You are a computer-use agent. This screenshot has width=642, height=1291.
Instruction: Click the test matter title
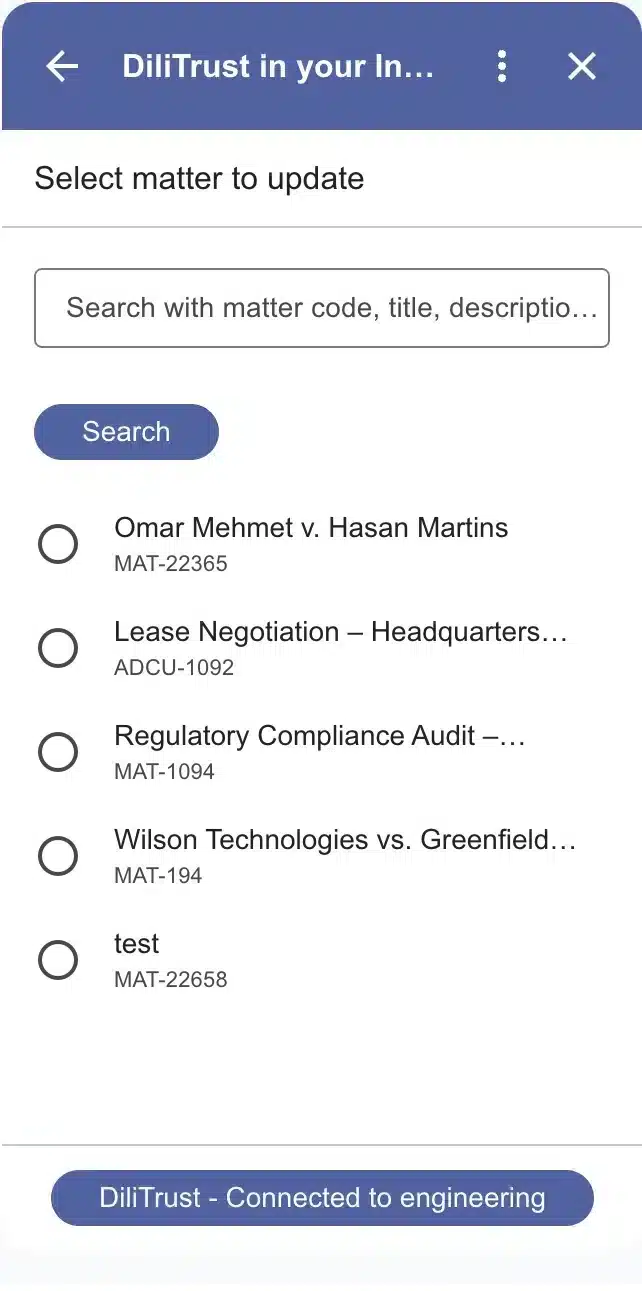click(x=137, y=944)
